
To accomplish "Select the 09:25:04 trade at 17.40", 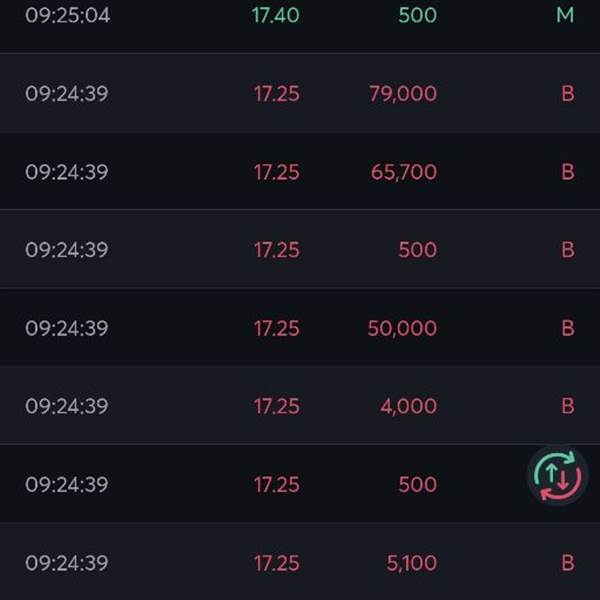I will pos(300,21).
